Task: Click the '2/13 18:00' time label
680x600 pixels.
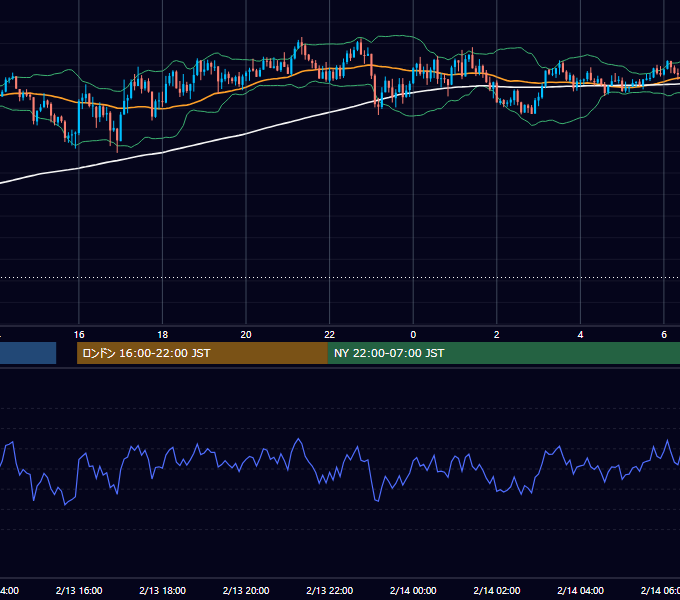Action: (x=163, y=590)
